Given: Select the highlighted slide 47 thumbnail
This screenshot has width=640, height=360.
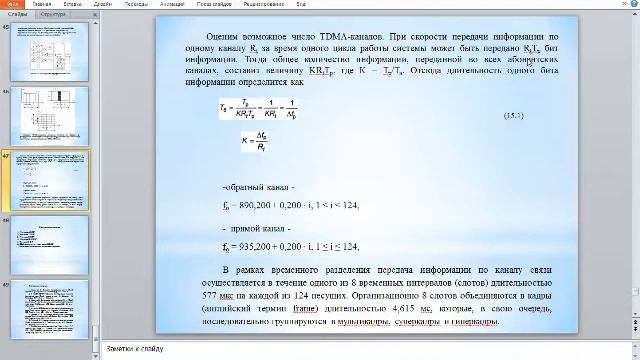Looking at the screenshot, I should click(49, 181).
